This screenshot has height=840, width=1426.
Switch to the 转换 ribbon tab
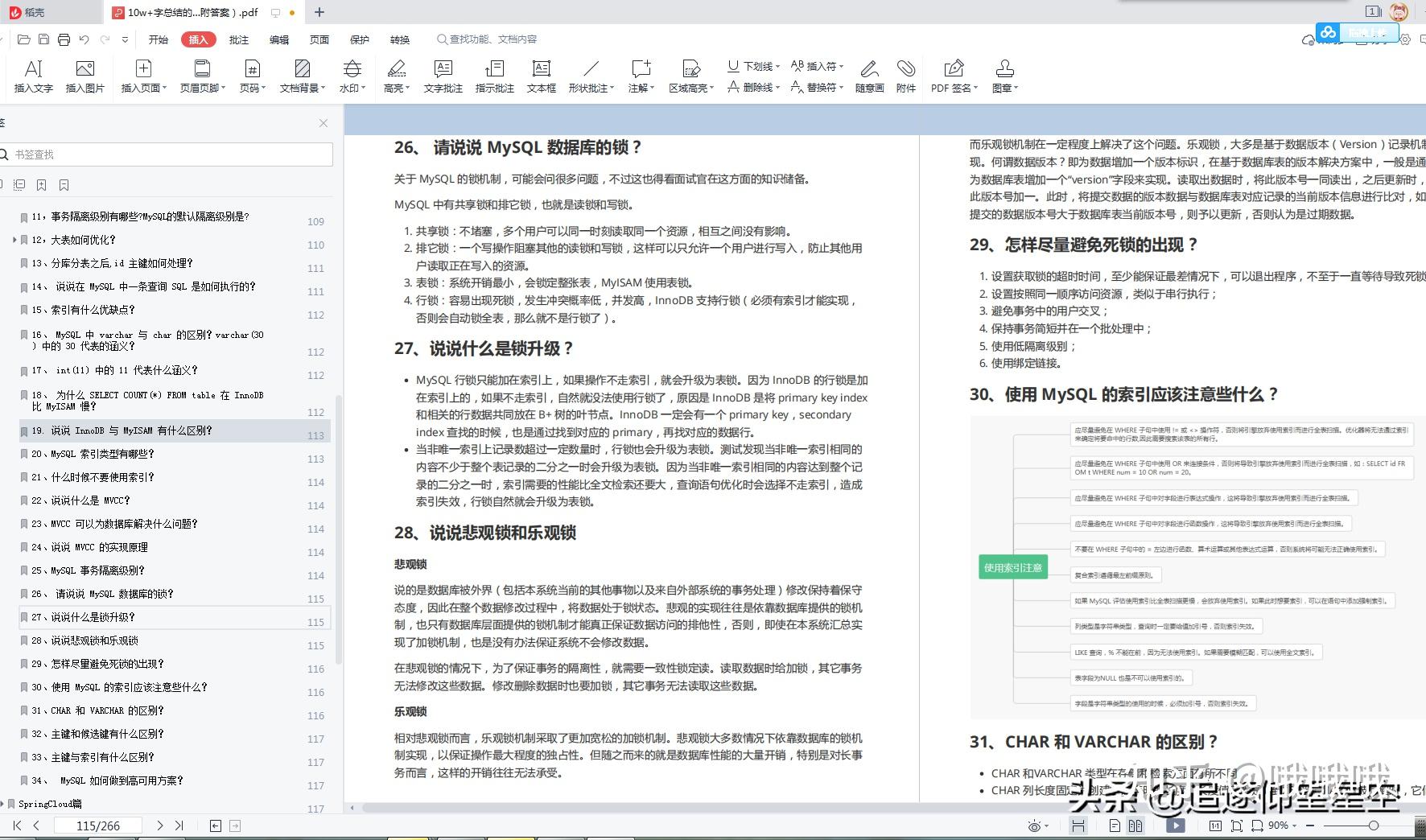click(398, 39)
